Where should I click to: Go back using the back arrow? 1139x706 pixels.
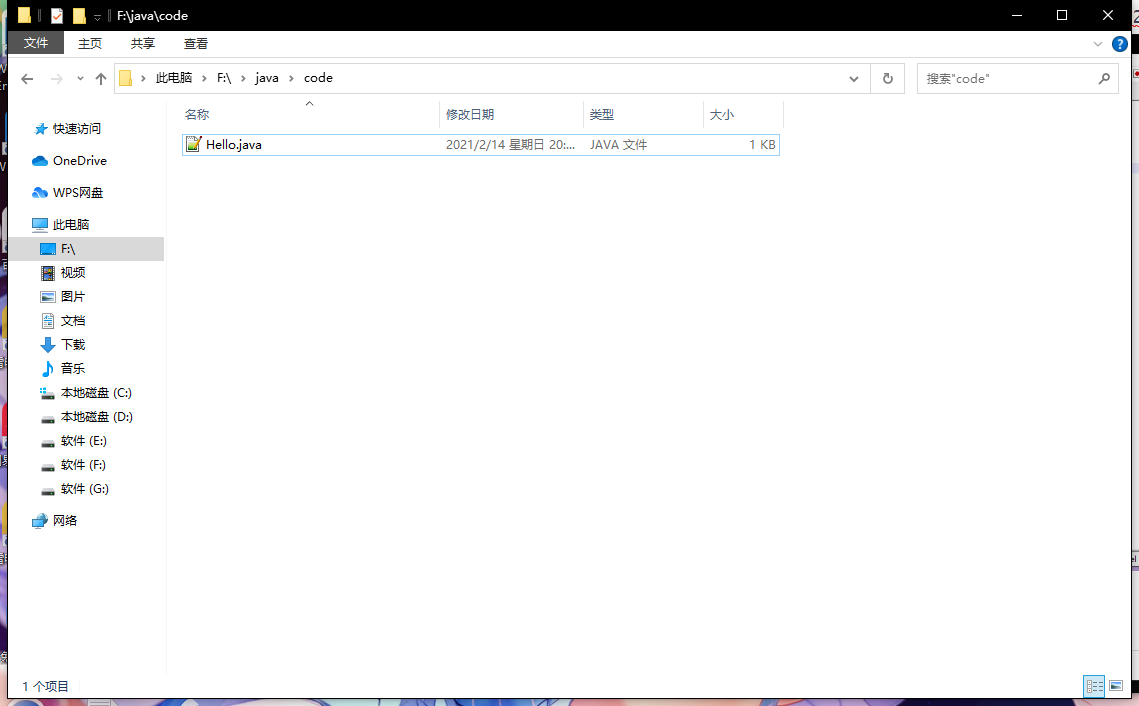[x=27, y=78]
